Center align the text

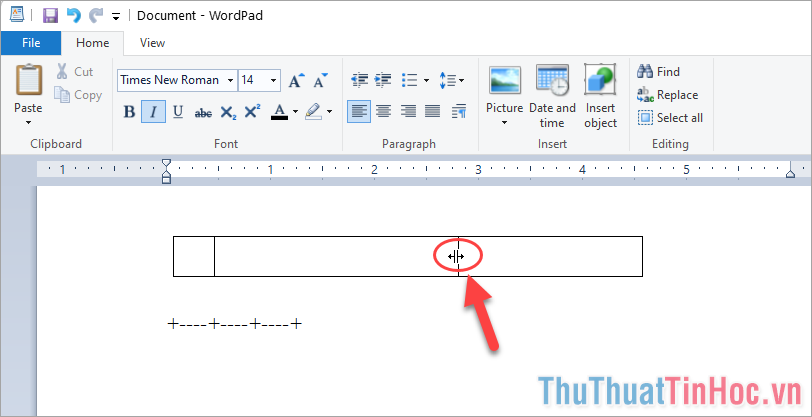click(x=384, y=111)
